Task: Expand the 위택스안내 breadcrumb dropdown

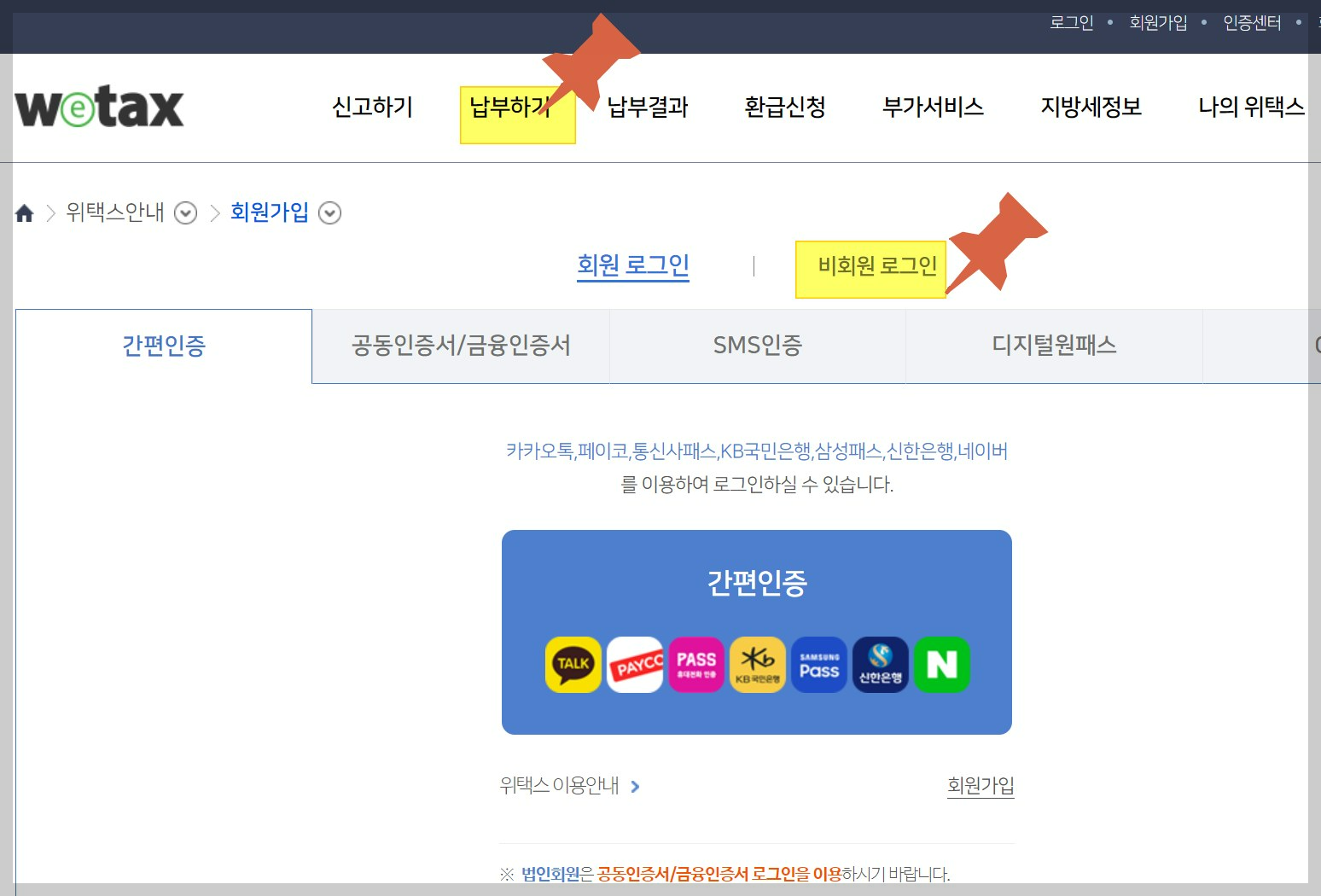Action: [186, 213]
